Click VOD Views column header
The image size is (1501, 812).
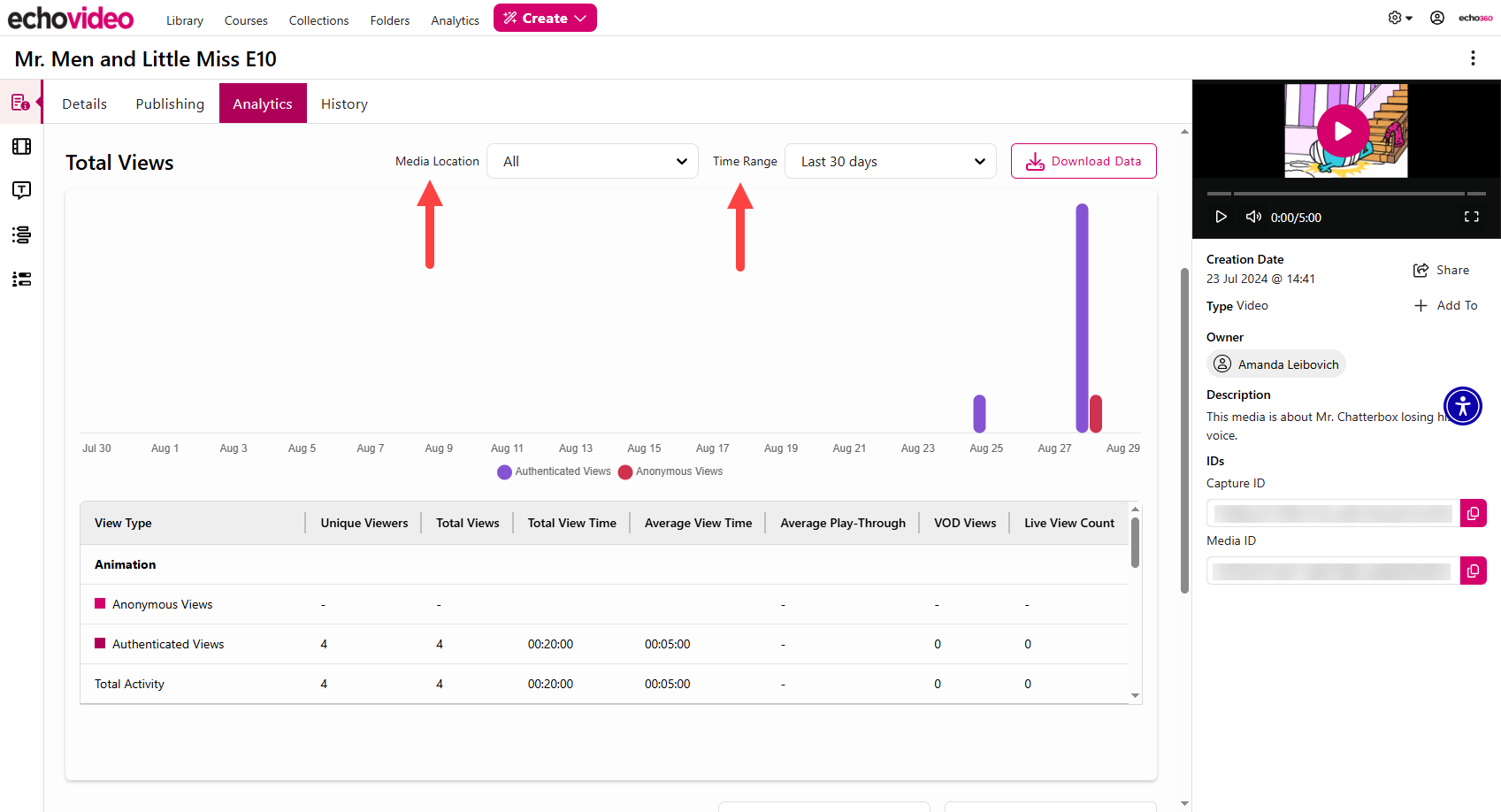click(x=965, y=523)
